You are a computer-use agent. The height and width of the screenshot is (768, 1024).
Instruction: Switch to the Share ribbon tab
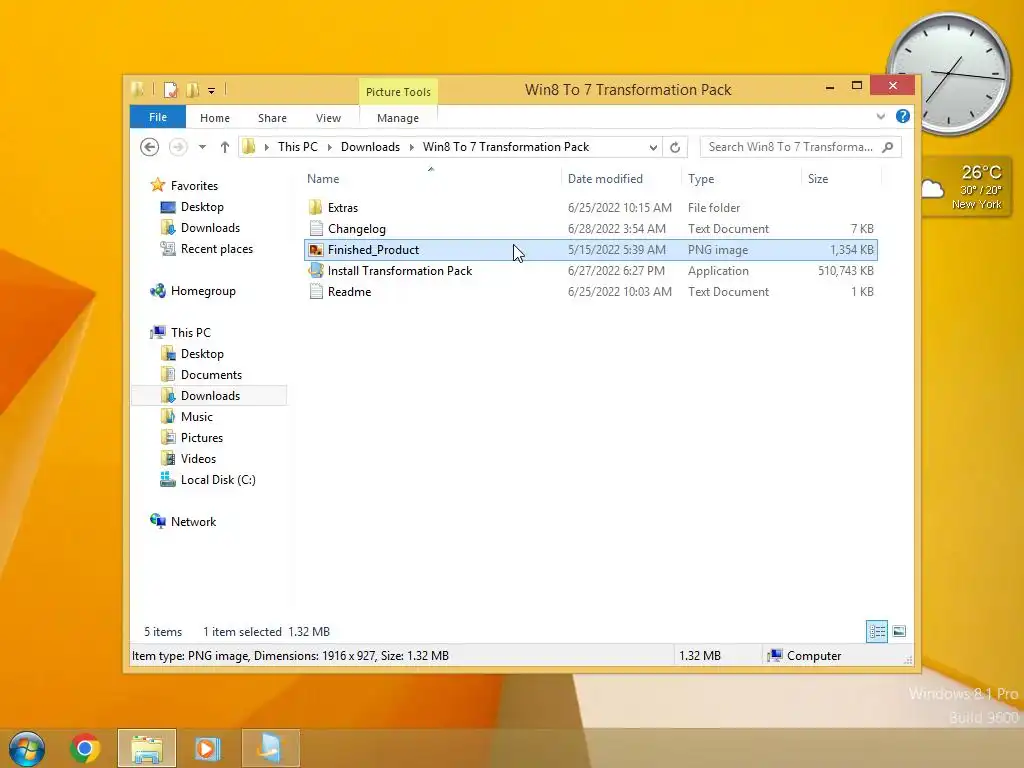272,118
